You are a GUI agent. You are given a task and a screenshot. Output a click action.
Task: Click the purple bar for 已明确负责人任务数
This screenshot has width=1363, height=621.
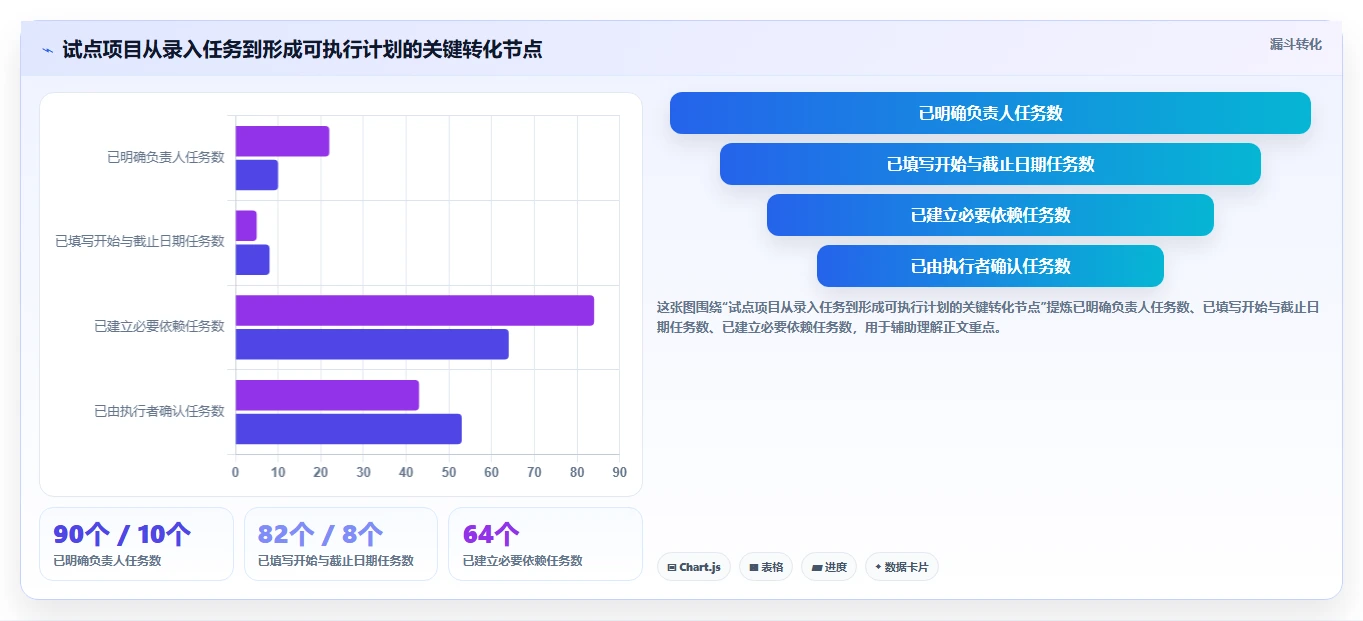282,141
